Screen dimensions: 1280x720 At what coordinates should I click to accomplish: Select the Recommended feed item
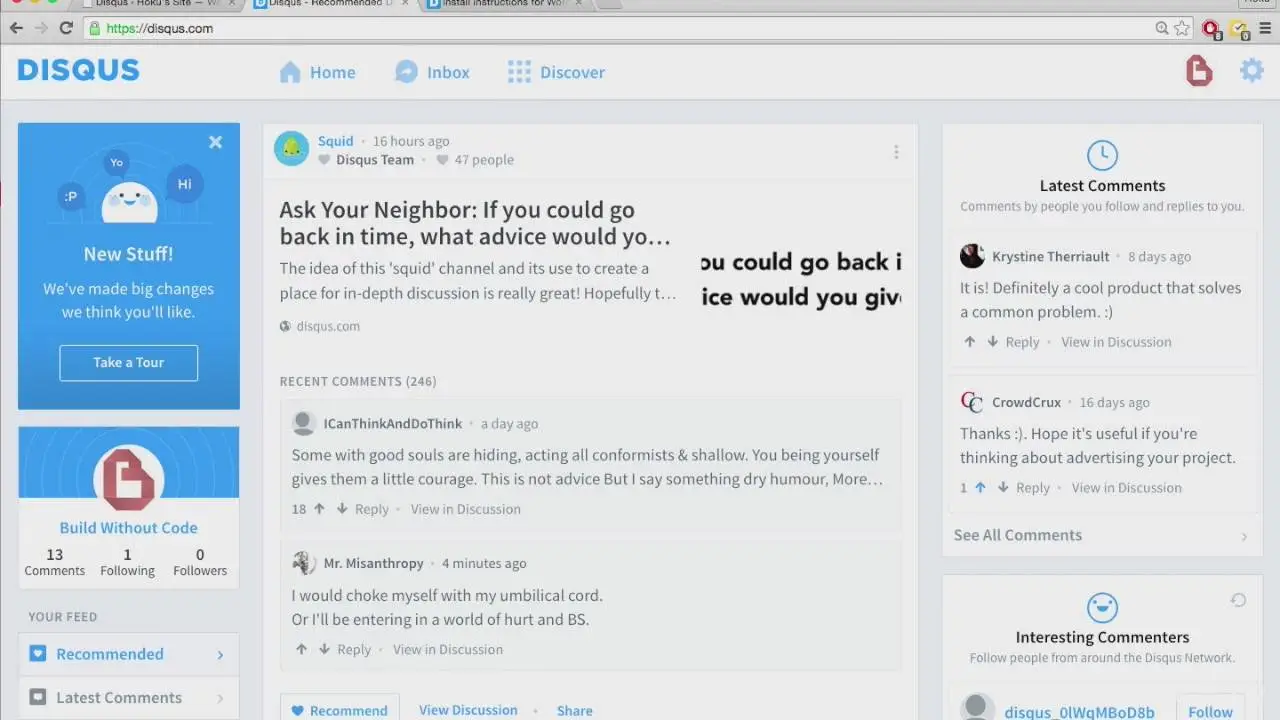[x=128, y=654]
